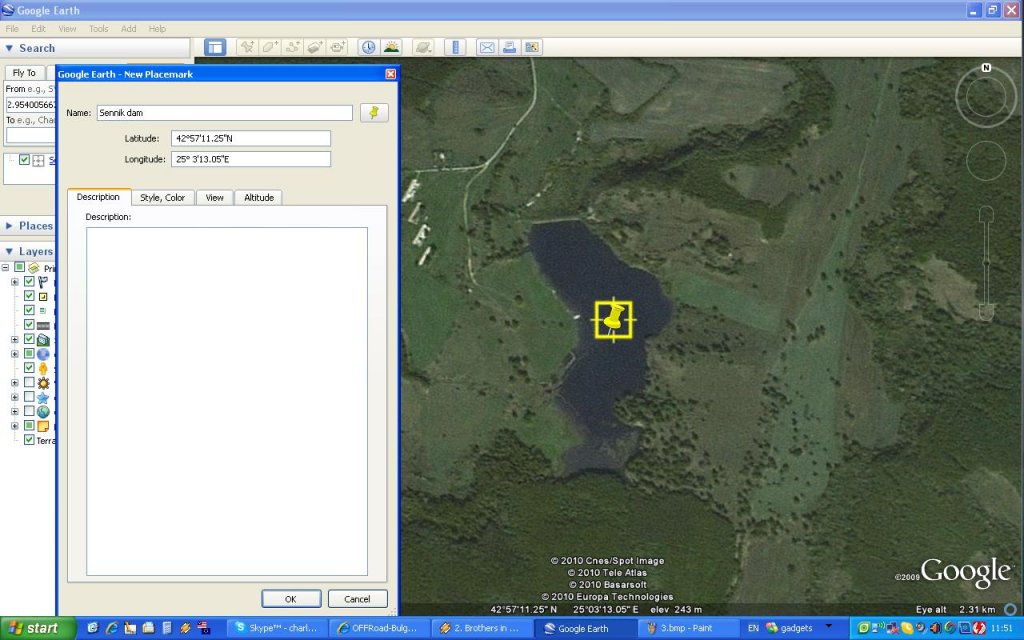Image resolution: width=1024 pixels, height=640 pixels.
Task: Switch to the Style, Color tab
Action: click(162, 198)
